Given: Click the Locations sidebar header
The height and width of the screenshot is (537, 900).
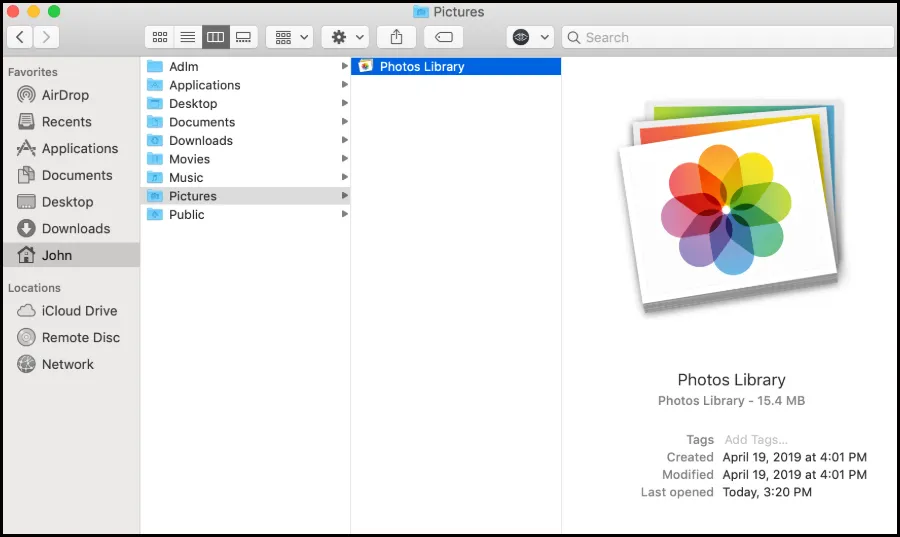Looking at the screenshot, I should point(34,288).
